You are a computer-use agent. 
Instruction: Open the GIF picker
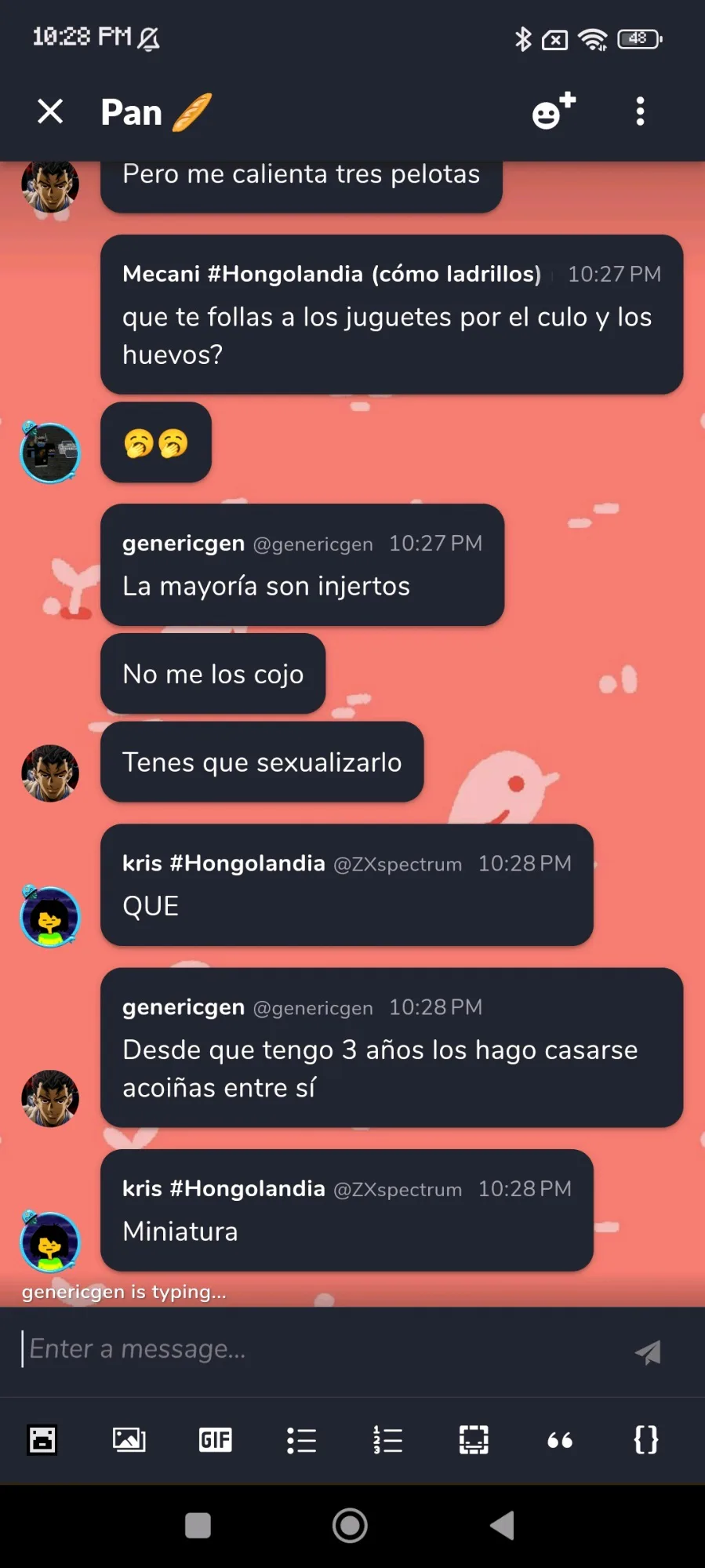215,1439
